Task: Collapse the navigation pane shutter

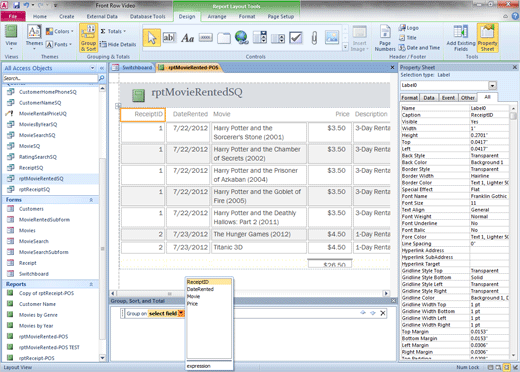Action: [x=102, y=68]
